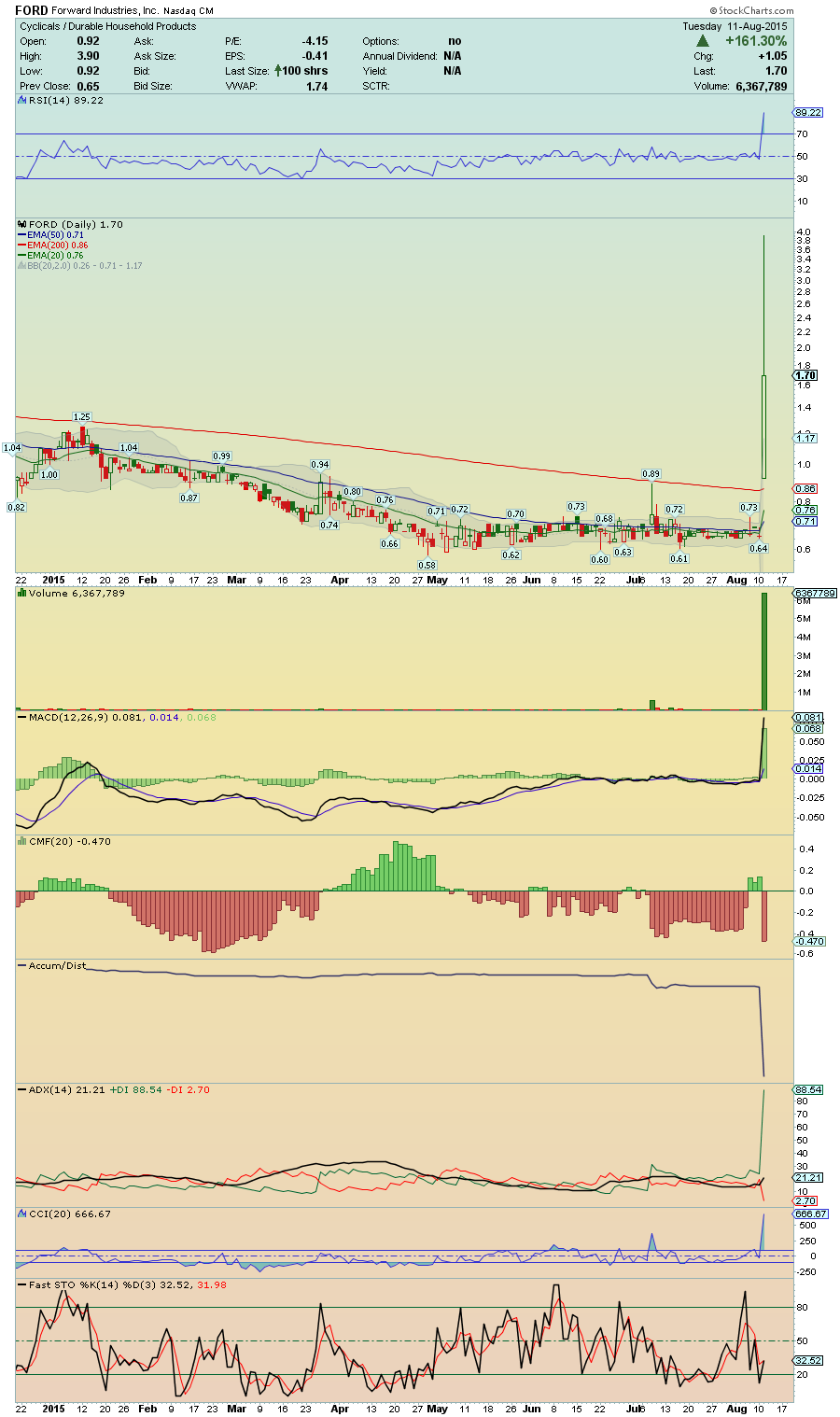Click the 21.21 ADX axis tag
840x1417 pixels.
pos(807,1178)
